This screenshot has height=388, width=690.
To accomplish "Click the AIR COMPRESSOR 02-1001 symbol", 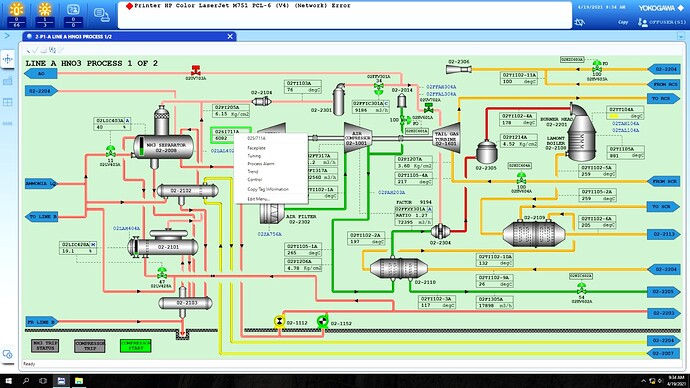I will tap(357, 137).
